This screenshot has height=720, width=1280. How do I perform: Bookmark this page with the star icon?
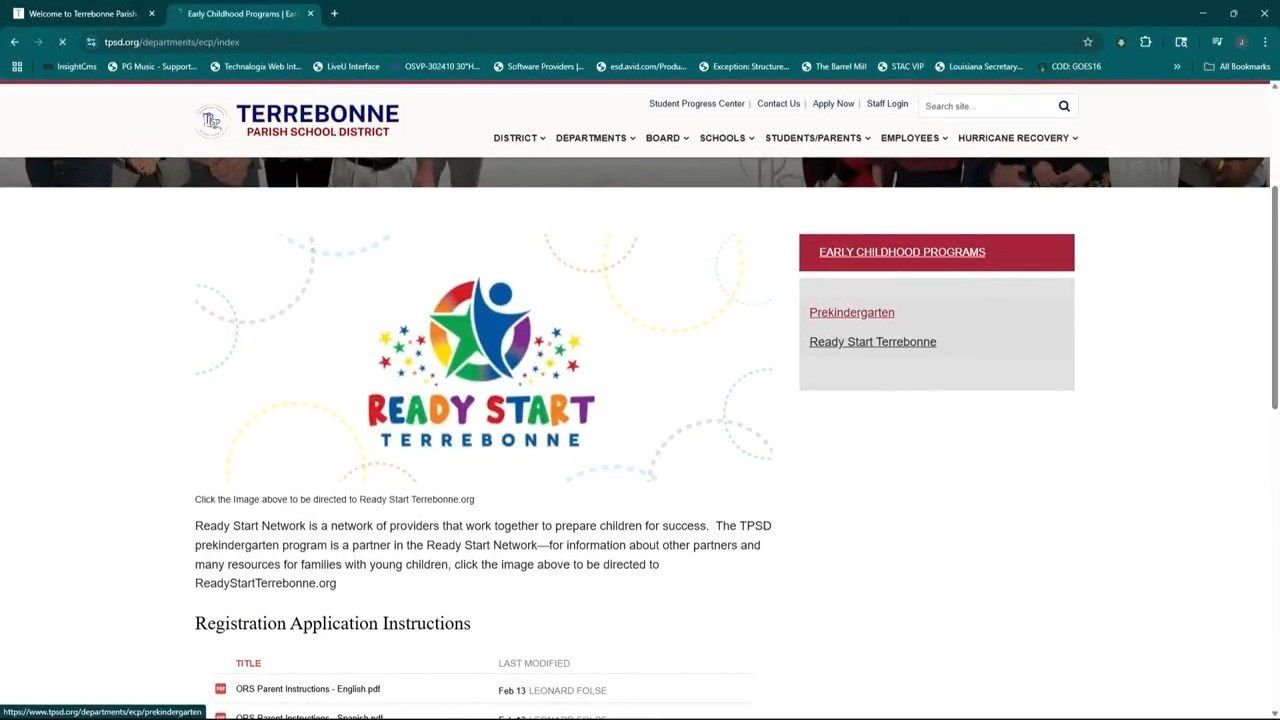tap(1088, 42)
